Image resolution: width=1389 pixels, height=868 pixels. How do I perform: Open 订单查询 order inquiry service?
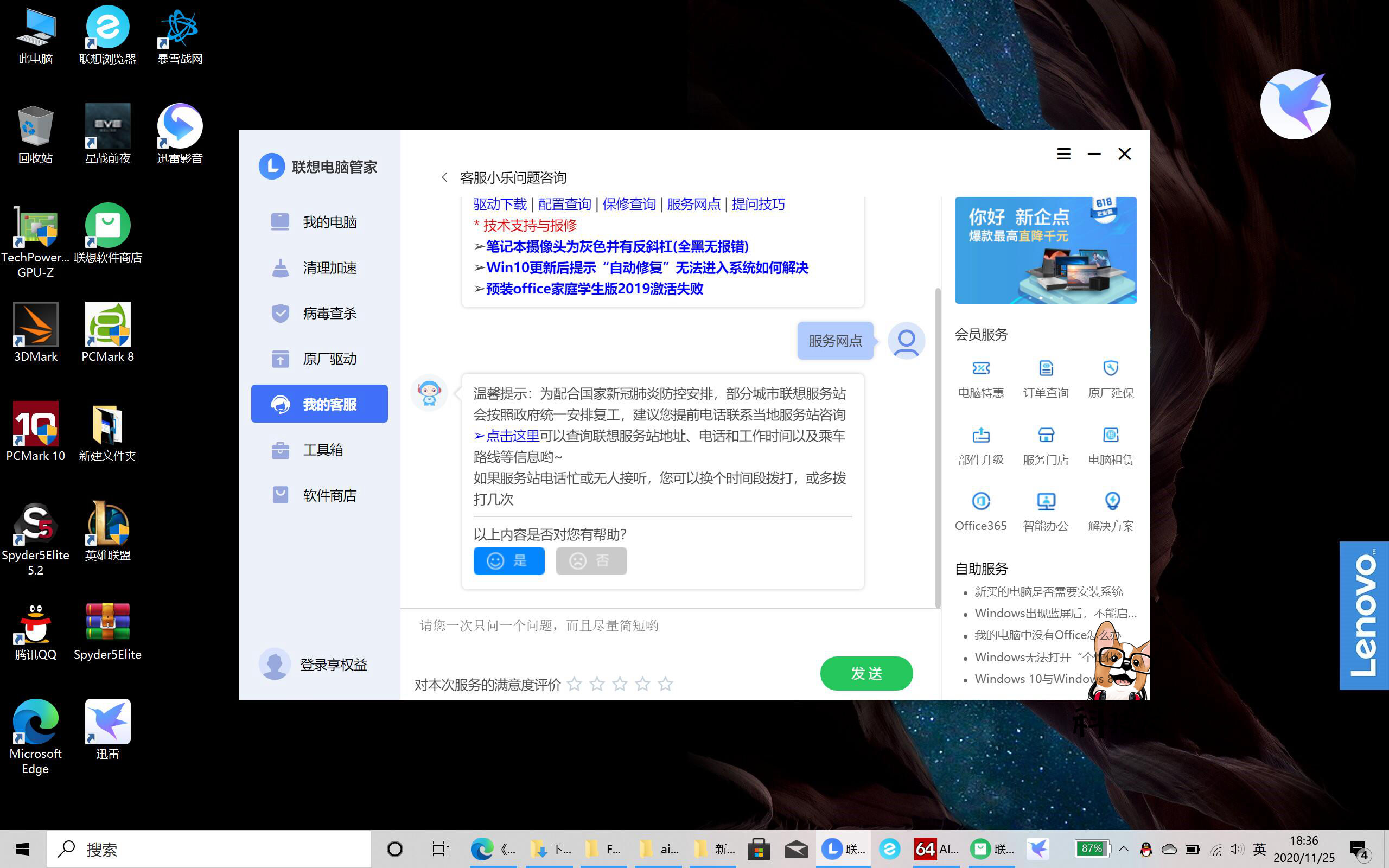tap(1045, 379)
